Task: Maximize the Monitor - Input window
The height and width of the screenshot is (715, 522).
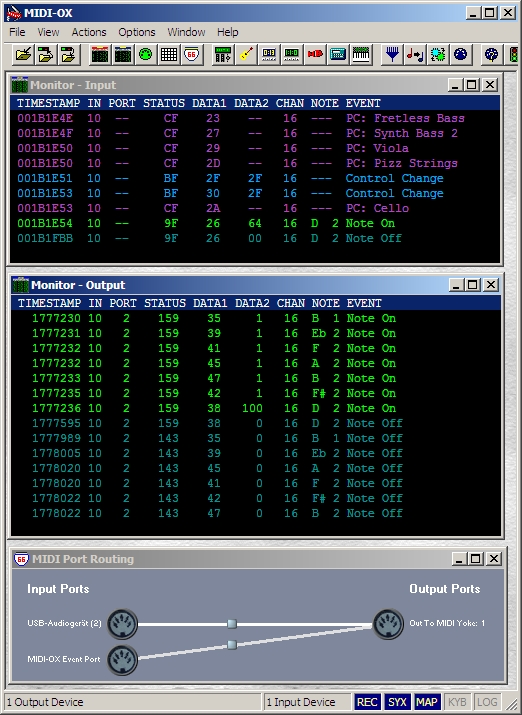Action: tap(472, 85)
